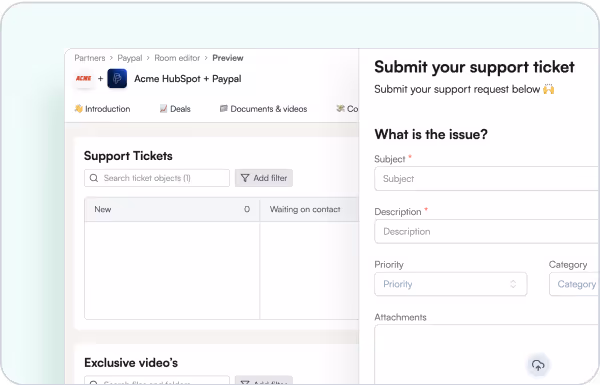Click Add filter under Support Tickets
Viewport: 600px width, 385px height.
point(264,178)
